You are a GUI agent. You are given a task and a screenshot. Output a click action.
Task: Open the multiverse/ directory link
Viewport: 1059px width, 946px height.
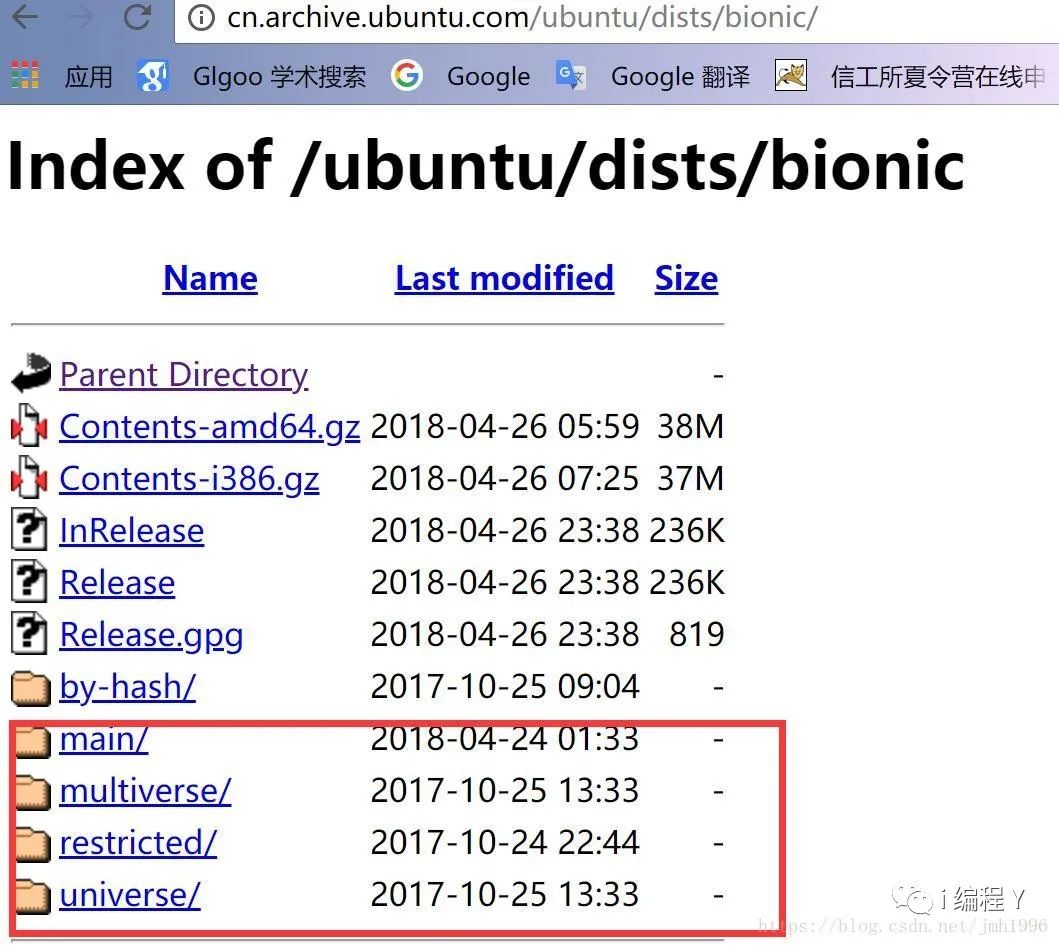[x=145, y=791]
